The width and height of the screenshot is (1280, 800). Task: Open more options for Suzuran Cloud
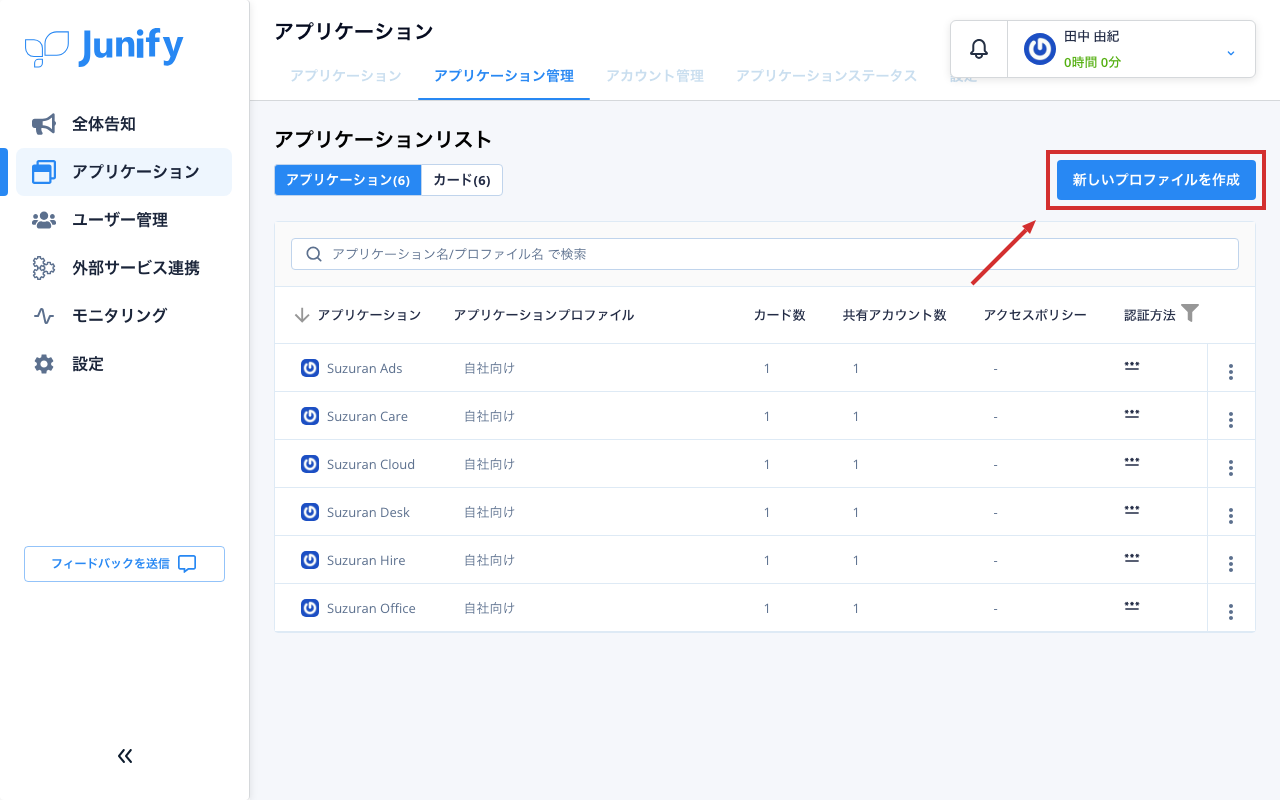point(1231,468)
